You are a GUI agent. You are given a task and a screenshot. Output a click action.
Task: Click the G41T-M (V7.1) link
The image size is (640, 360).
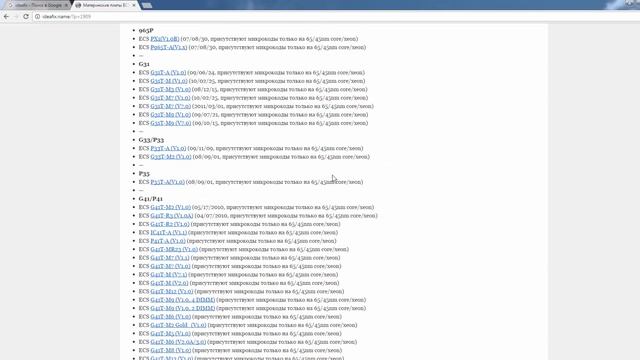tap(169, 275)
